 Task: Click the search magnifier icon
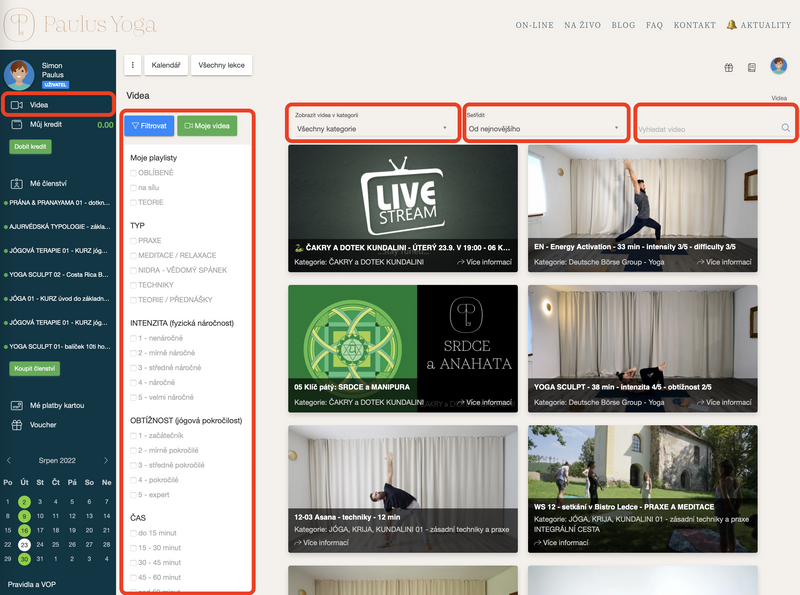click(786, 128)
